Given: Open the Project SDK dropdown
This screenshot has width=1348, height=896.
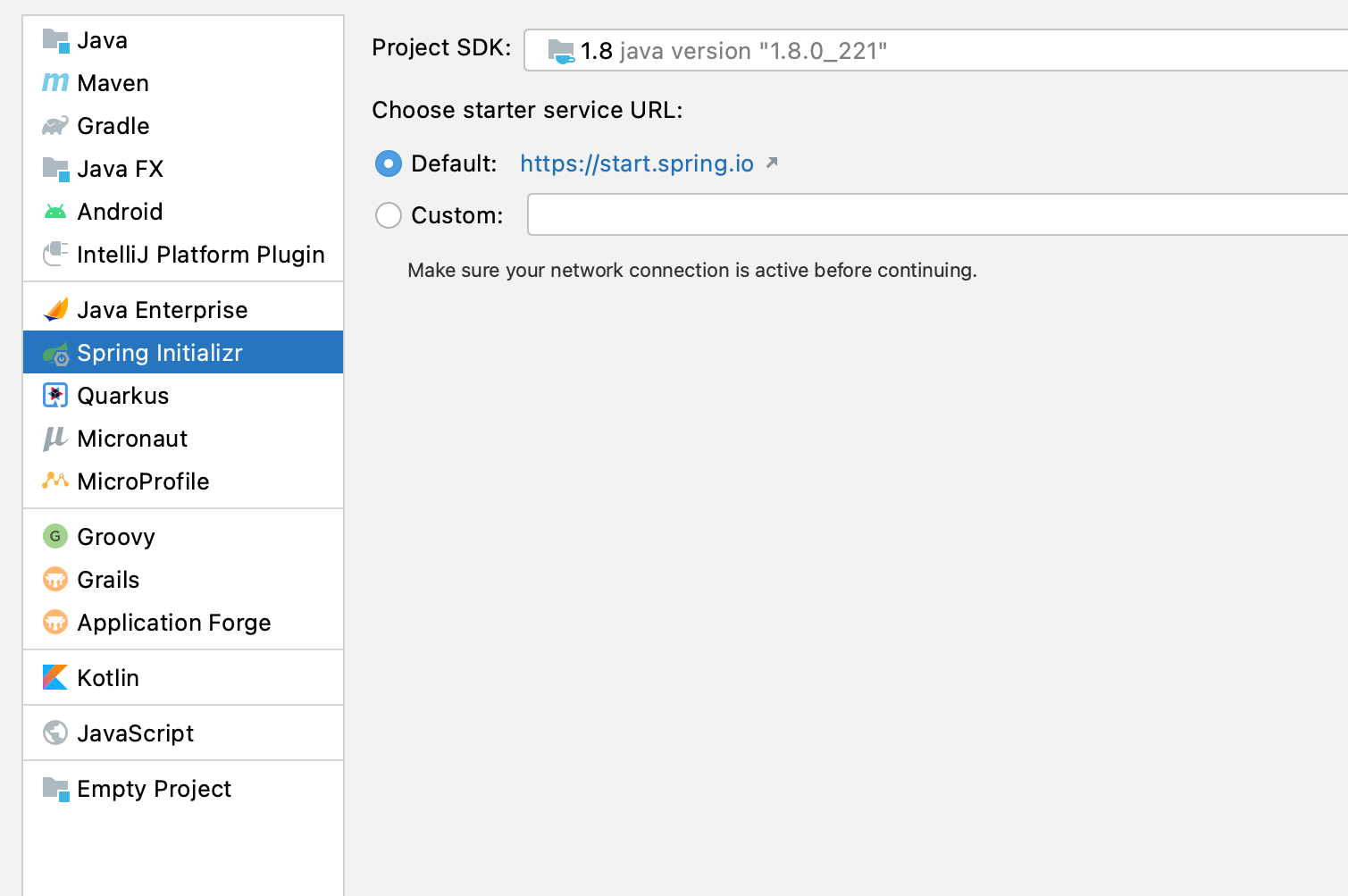Looking at the screenshot, I should point(936,50).
